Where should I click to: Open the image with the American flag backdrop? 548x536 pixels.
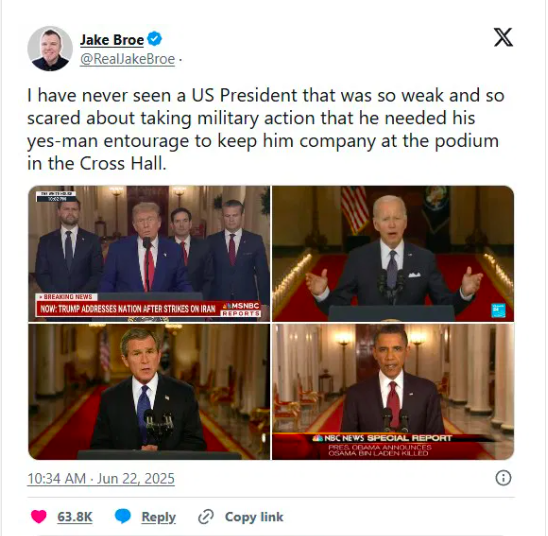(393, 254)
